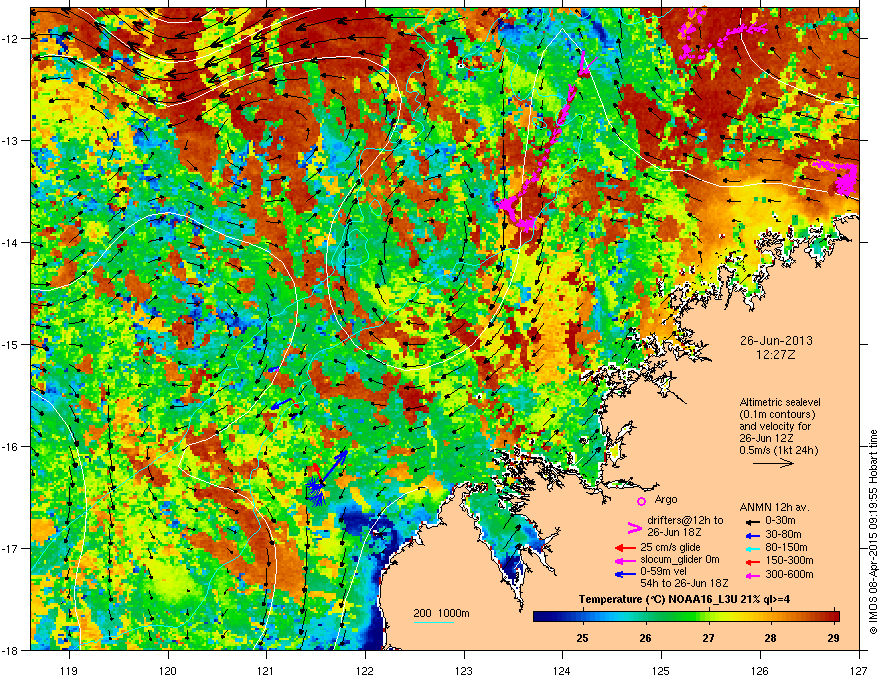Viewport: 880px width, 680px height.
Task: Click the red 25 cm/s glide arrow
Action: tap(625, 548)
